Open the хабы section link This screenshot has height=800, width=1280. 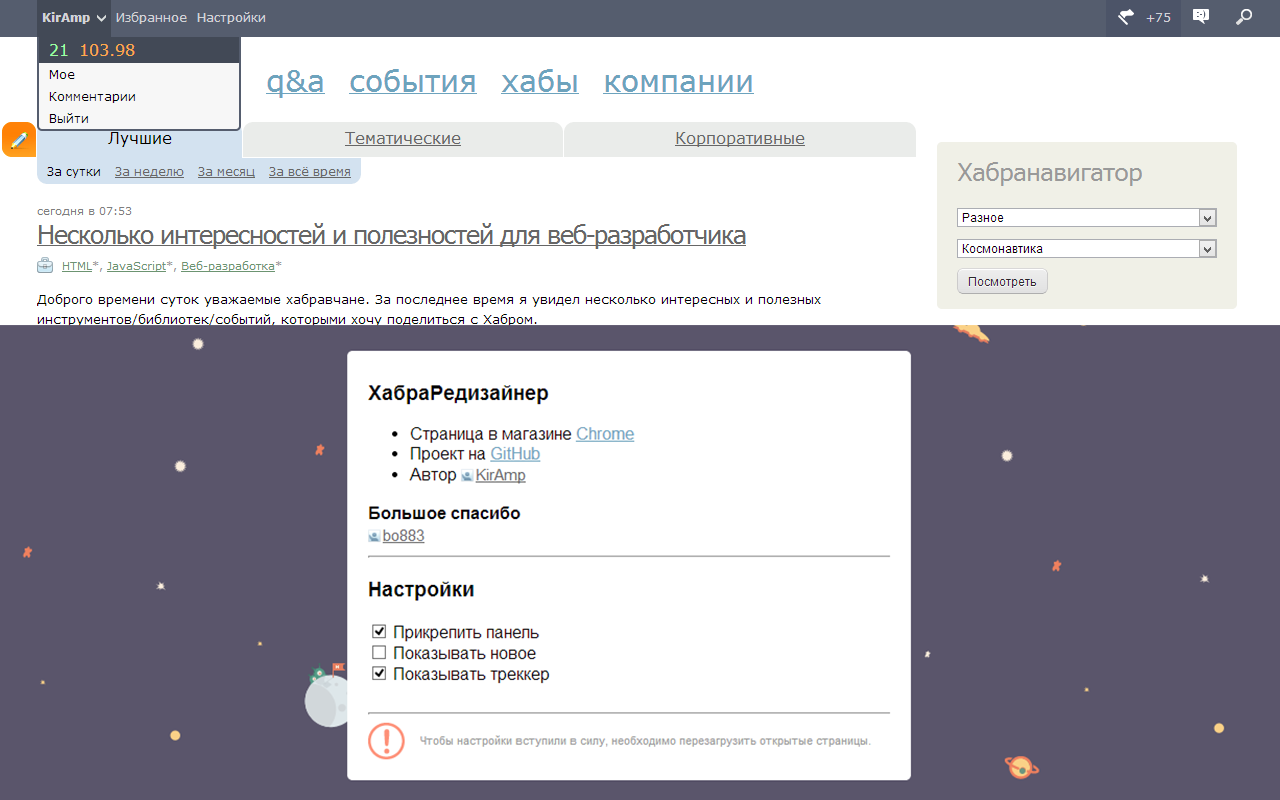click(x=540, y=82)
